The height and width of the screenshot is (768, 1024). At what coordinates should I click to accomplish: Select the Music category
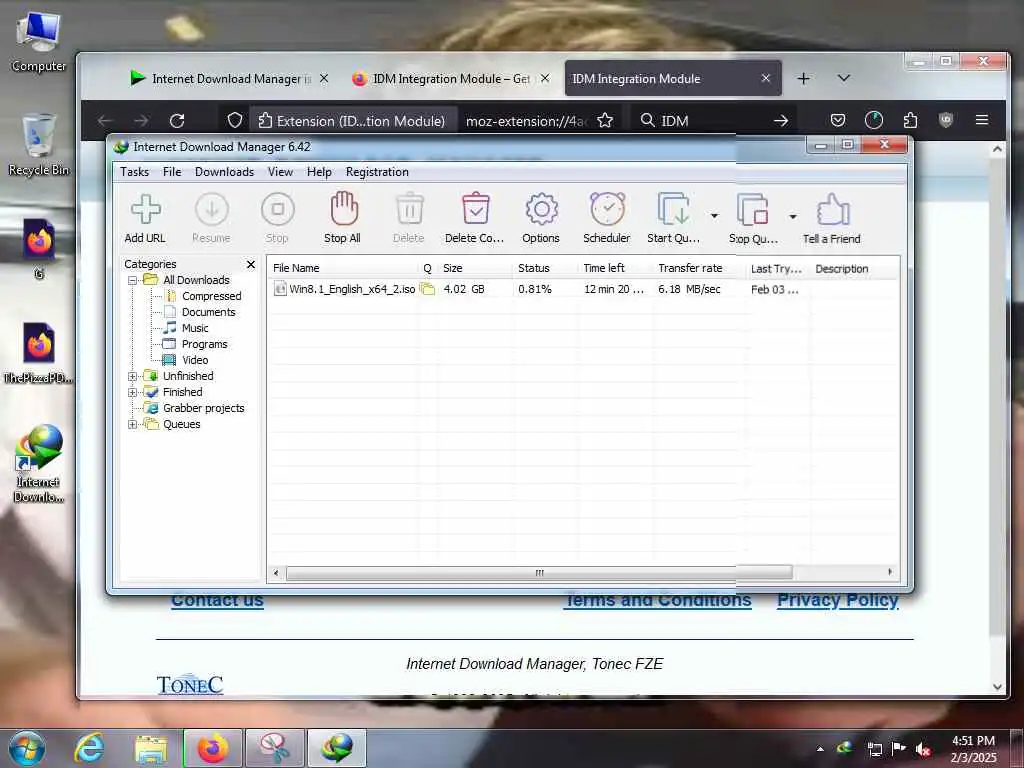195,328
